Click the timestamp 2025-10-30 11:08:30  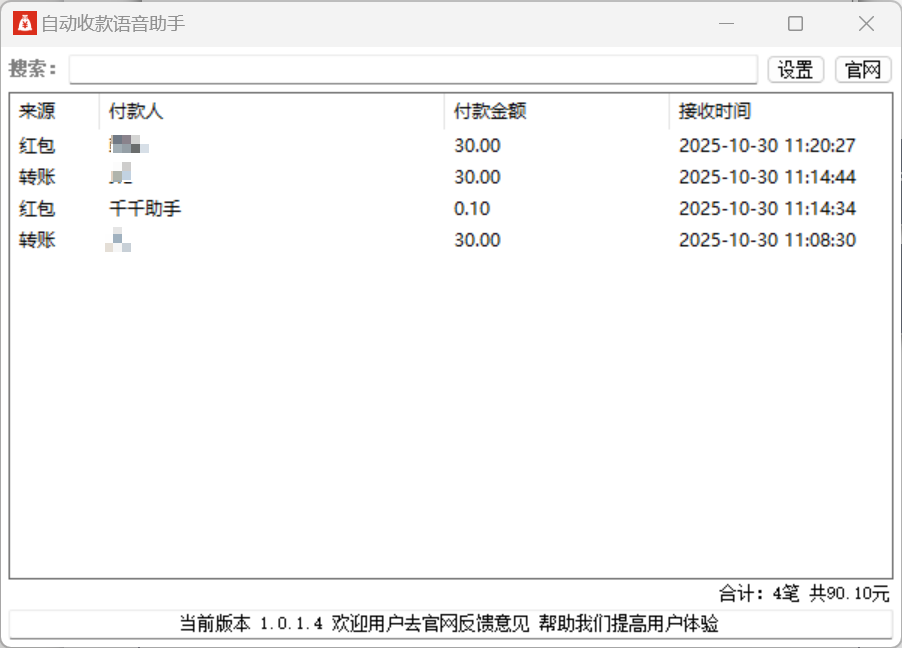click(767, 240)
